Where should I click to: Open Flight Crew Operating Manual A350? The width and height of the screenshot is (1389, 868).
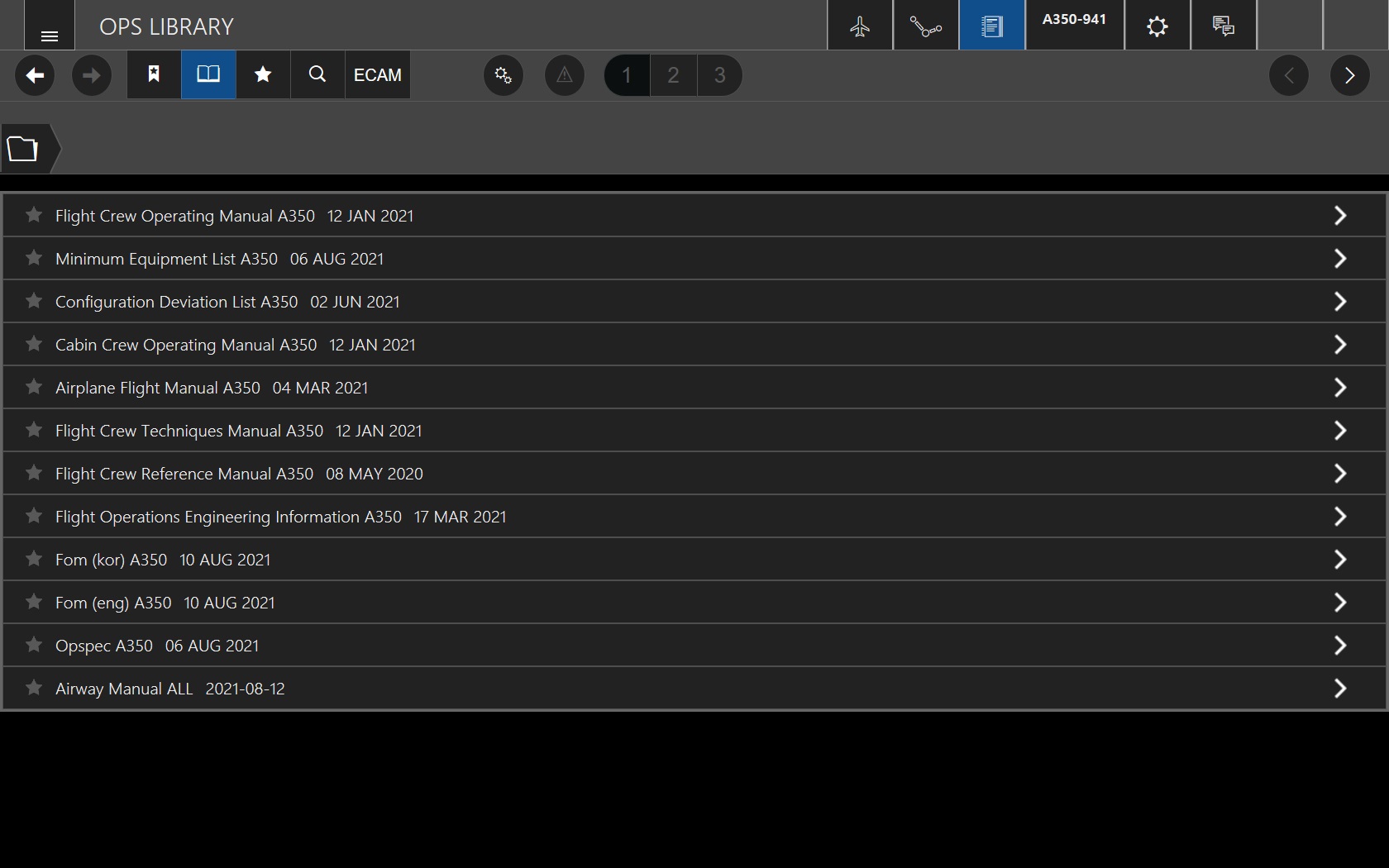click(x=694, y=216)
